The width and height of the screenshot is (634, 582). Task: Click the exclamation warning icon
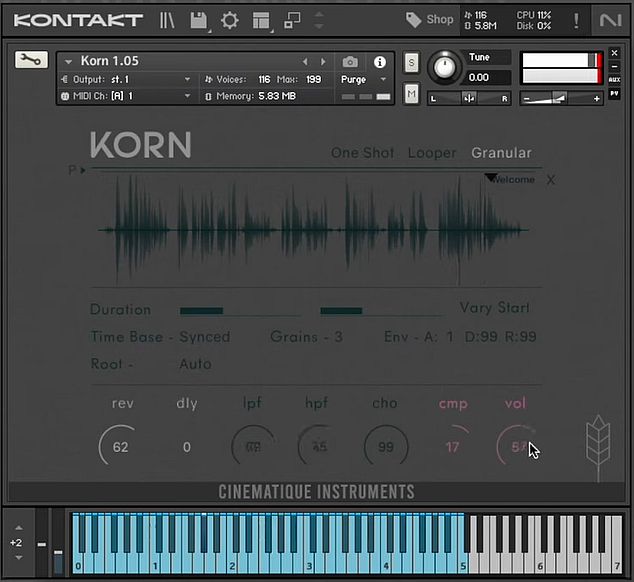tap(576, 20)
